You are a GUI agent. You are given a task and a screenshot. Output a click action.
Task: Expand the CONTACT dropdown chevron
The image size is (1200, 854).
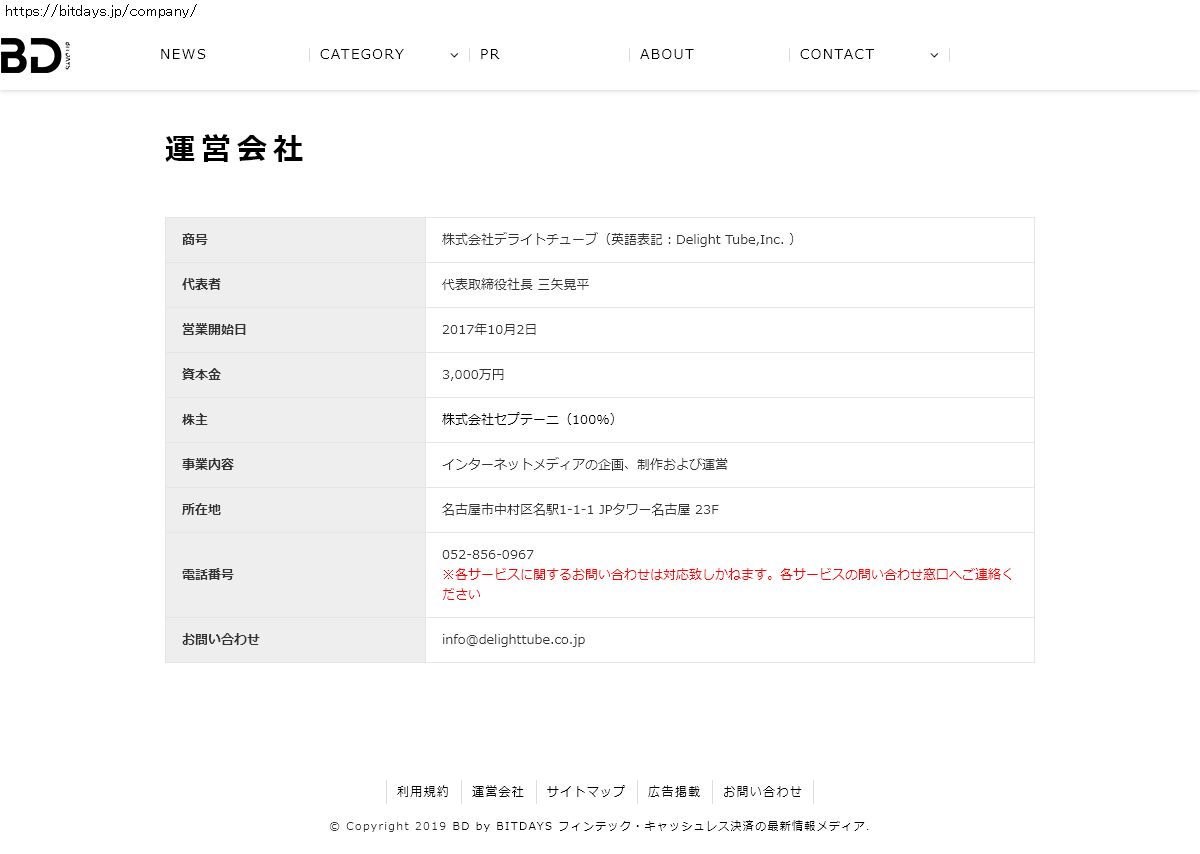point(934,55)
